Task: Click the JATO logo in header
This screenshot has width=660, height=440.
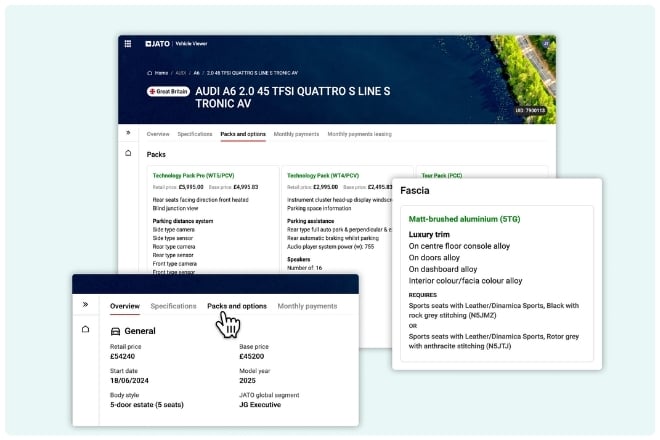Action: [156, 44]
